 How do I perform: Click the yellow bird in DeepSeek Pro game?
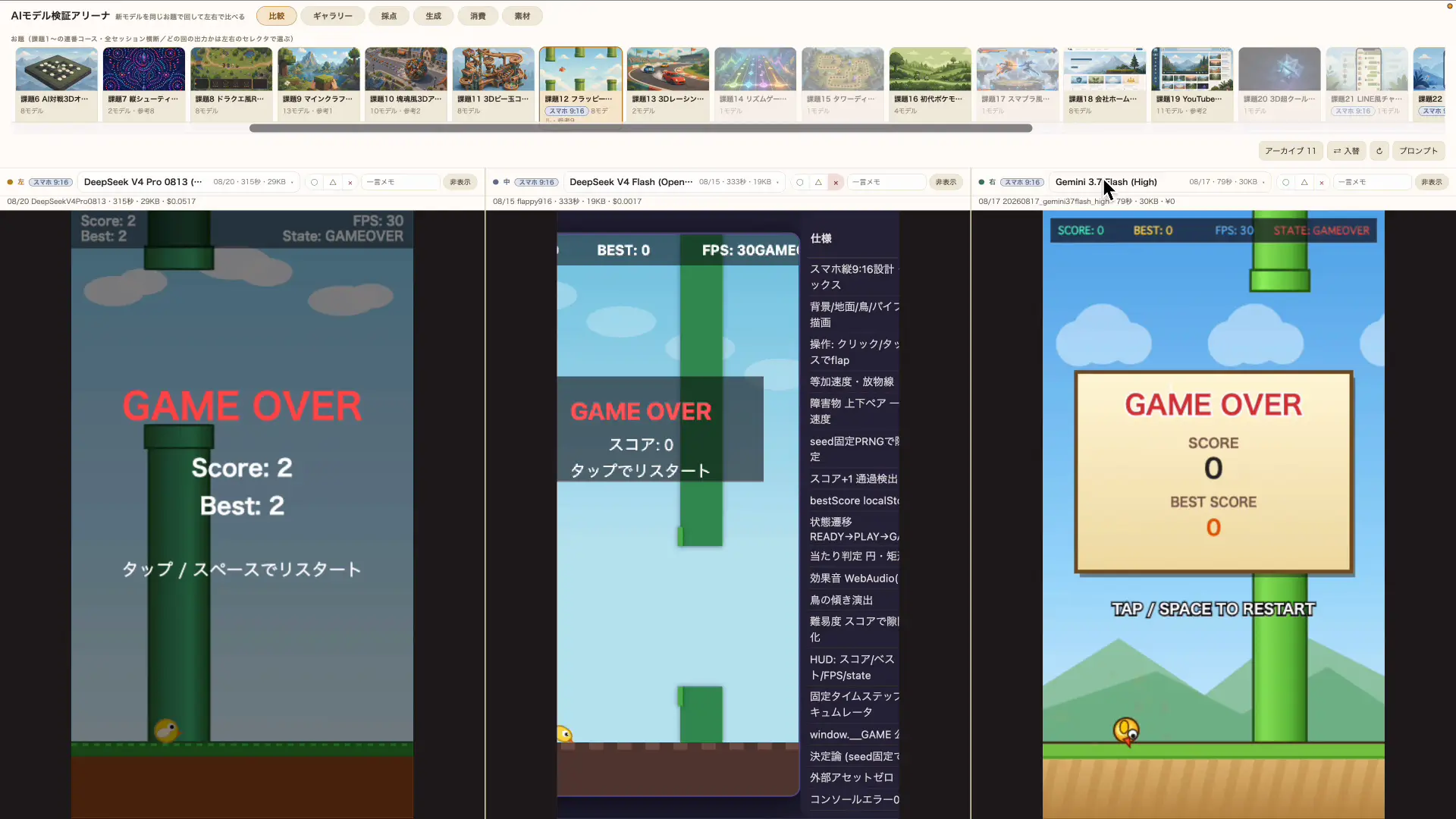click(166, 731)
